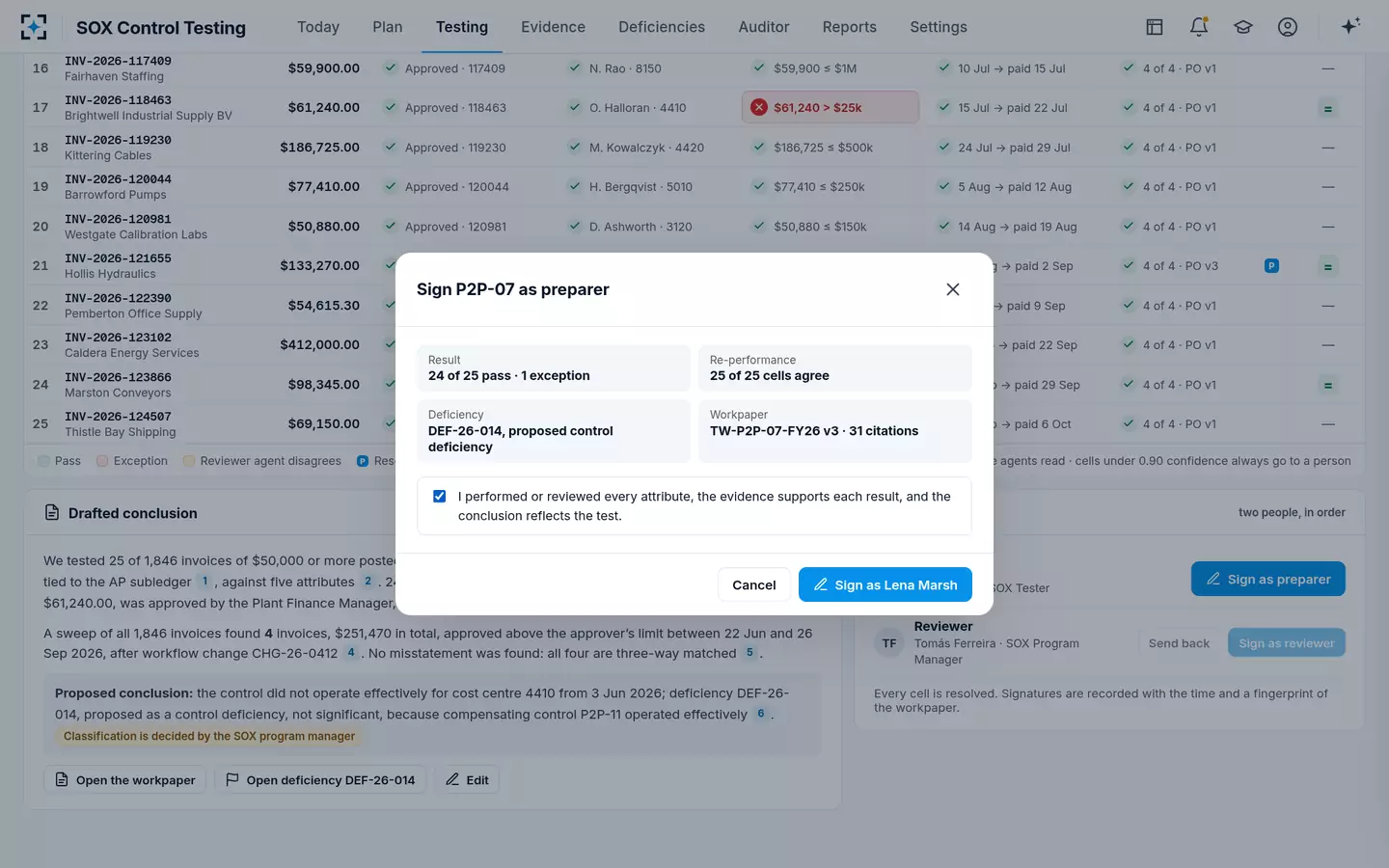Viewport: 1389px width, 868px height.
Task: Click the SOX Control Testing logo icon
Action: pyautogui.click(x=34, y=27)
